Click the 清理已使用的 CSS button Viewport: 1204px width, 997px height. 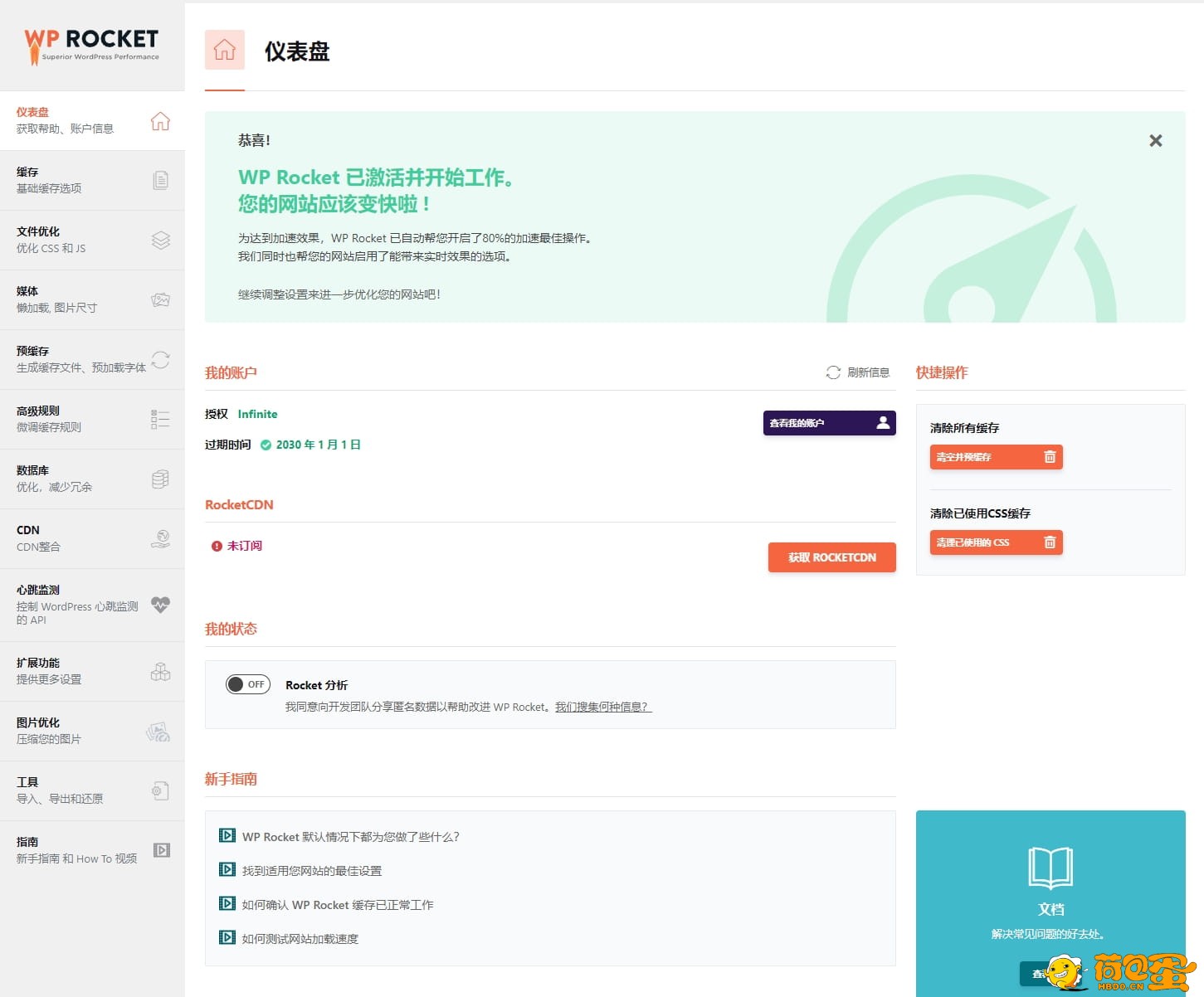996,542
